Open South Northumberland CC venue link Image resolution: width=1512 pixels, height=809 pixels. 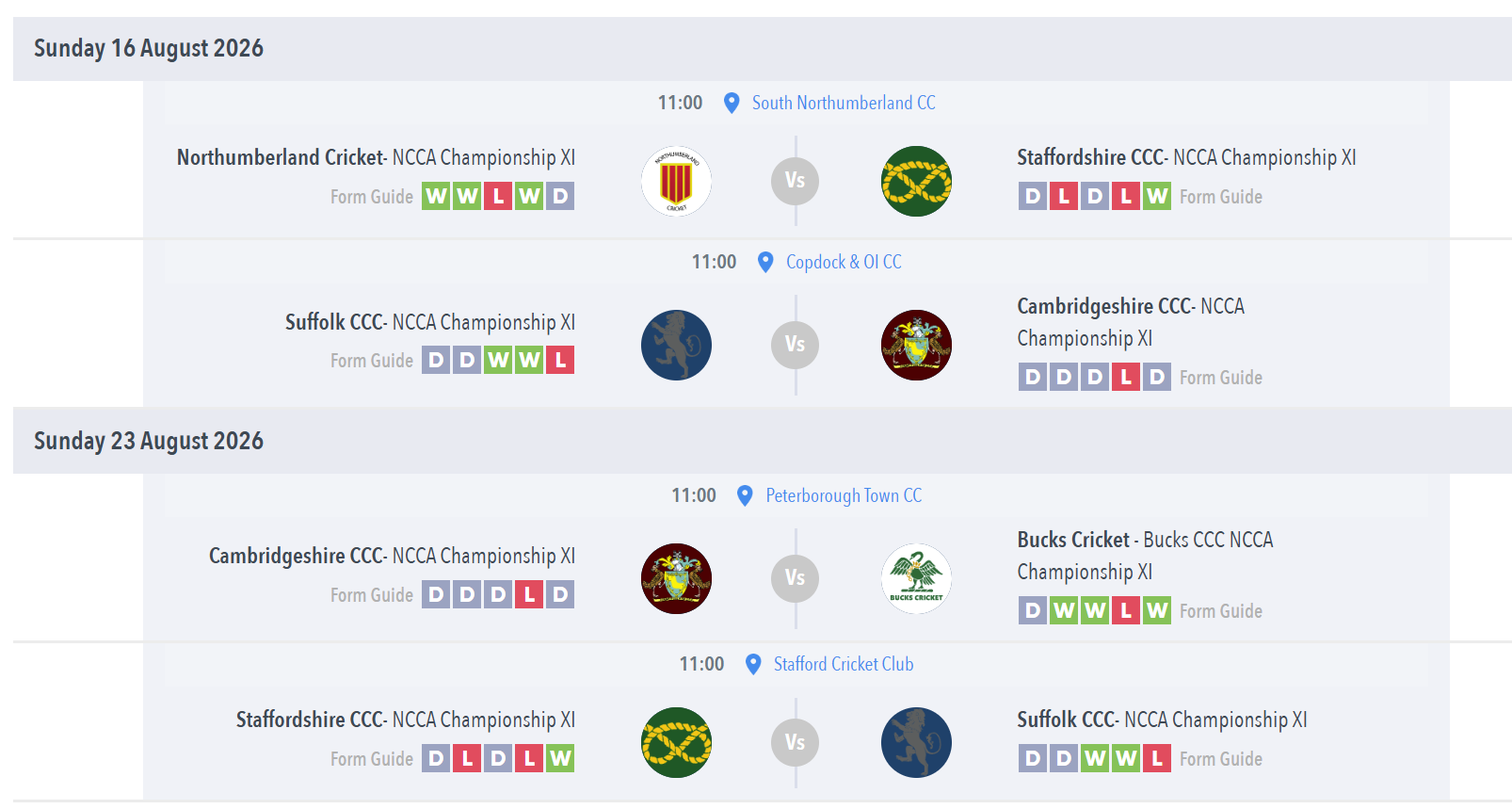point(844,103)
